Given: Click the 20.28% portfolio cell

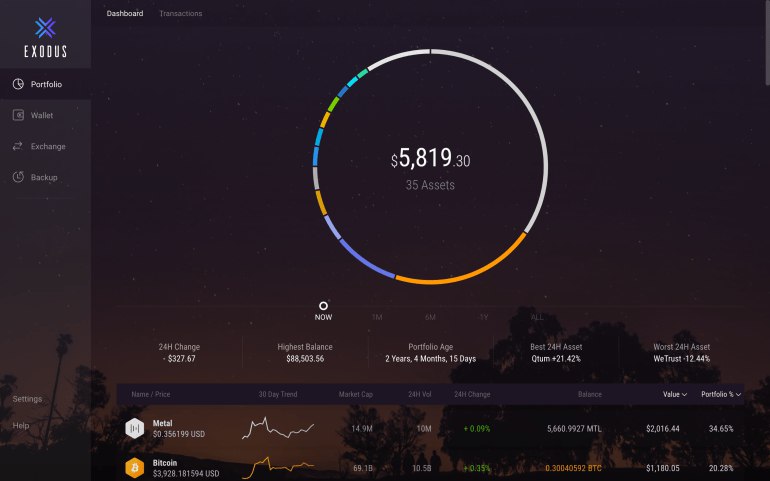Looking at the screenshot, I should 721,468.
